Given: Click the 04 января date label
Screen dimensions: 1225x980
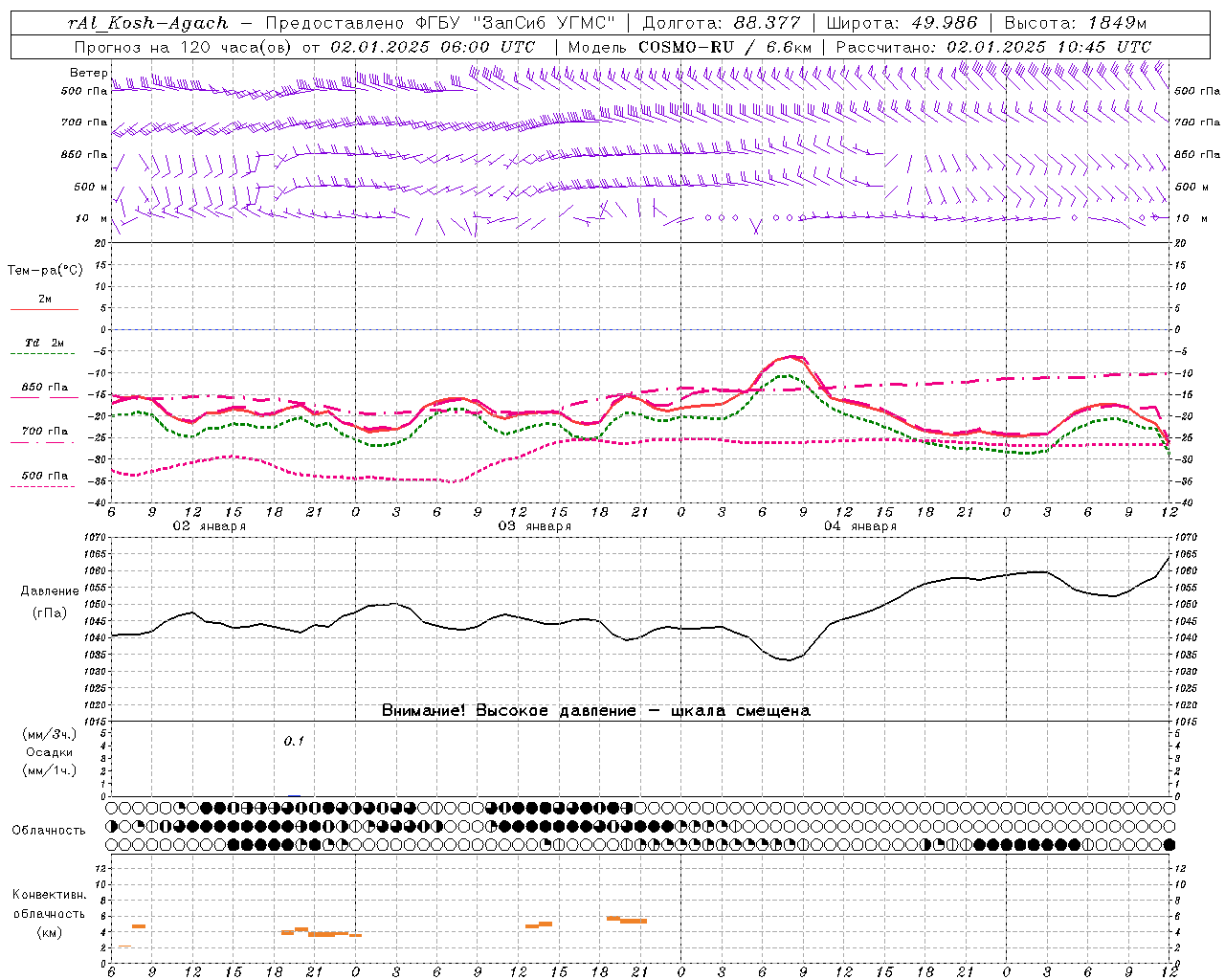Looking at the screenshot, I should (859, 526).
